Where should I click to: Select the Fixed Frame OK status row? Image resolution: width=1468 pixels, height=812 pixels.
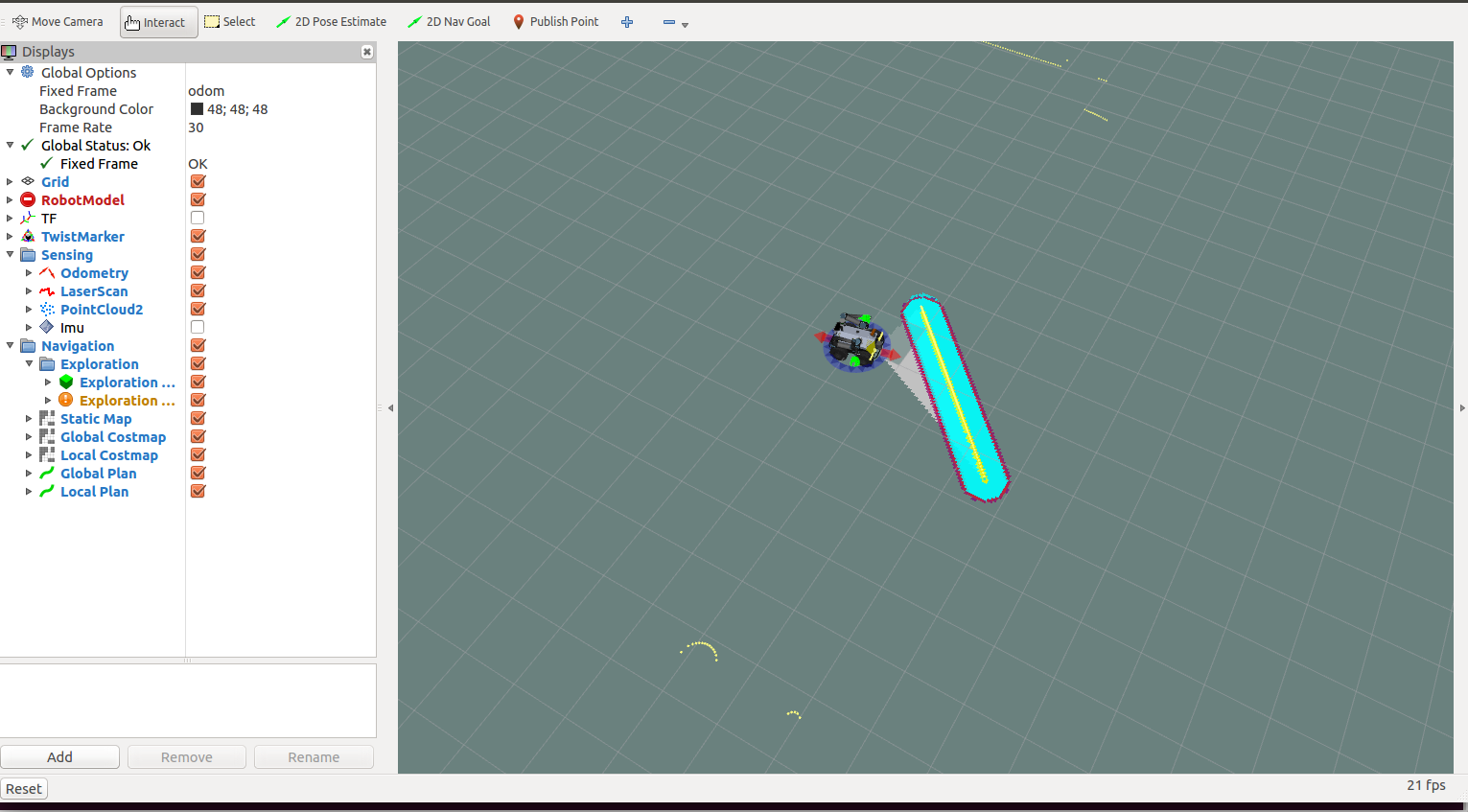tap(188, 163)
